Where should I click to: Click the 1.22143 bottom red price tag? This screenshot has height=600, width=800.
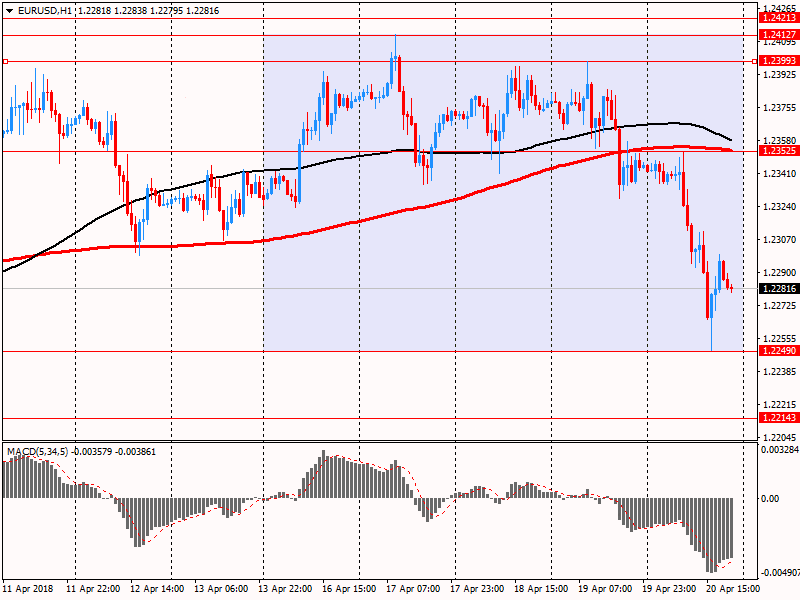778,418
